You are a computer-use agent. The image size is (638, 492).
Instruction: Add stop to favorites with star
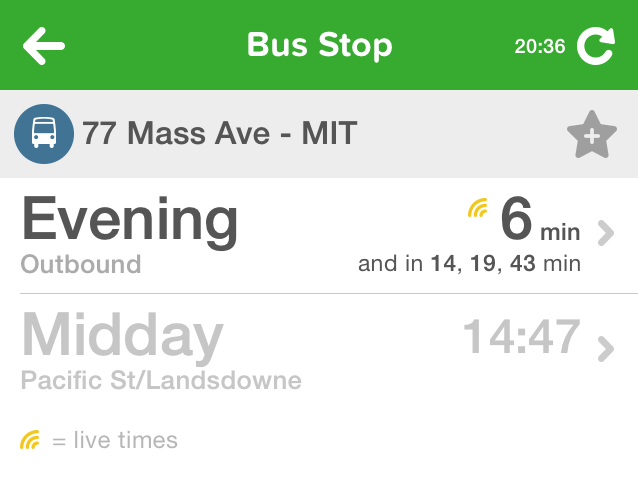point(591,135)
